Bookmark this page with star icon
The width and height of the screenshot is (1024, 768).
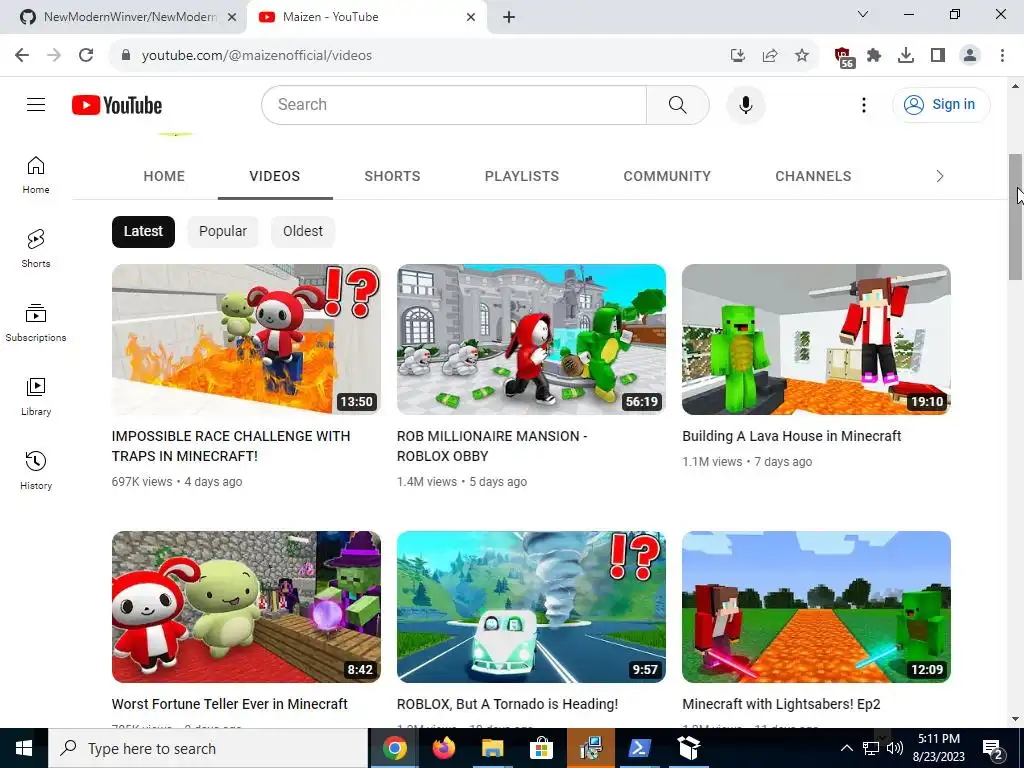802,56
